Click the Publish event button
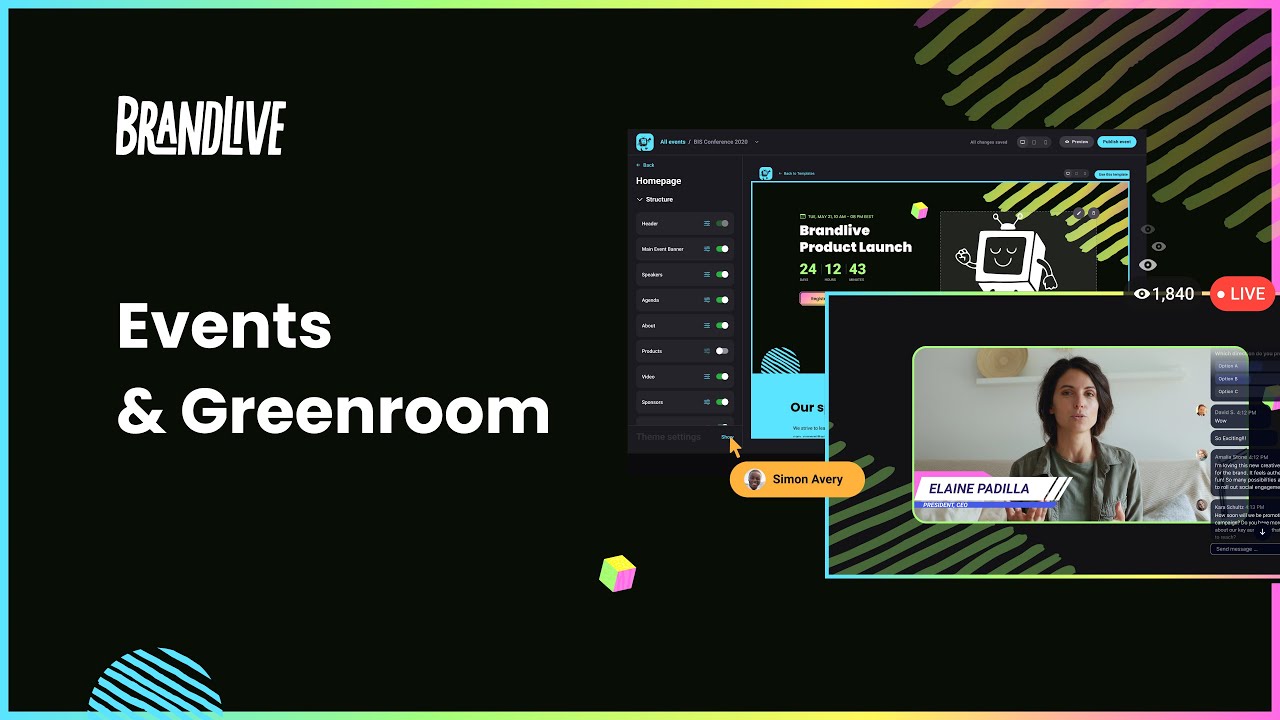Viewport: 1280px width, 720px height. pyautogui.click(x=1116, y=142)
